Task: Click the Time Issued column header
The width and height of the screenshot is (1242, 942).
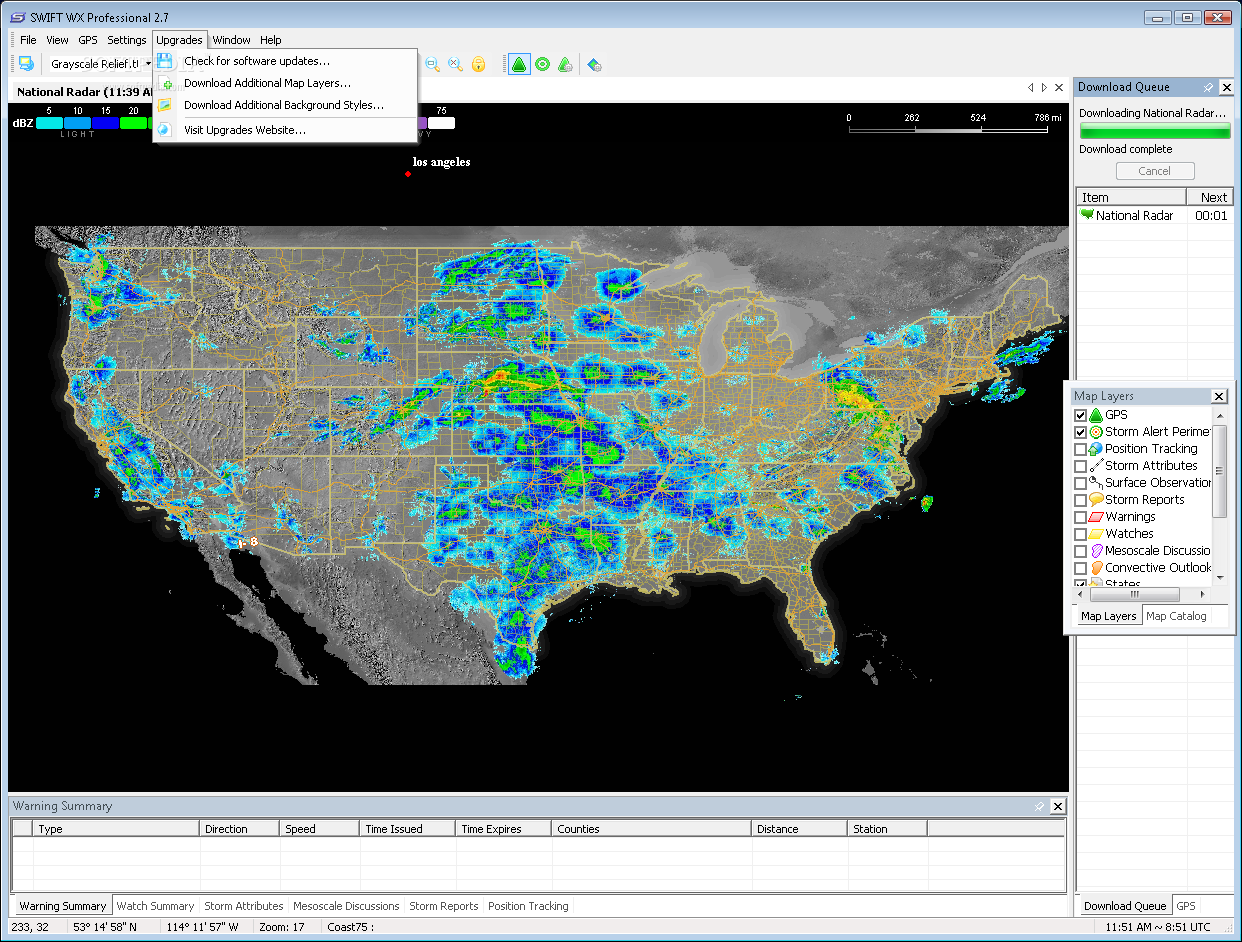Action: pos(407,829)
